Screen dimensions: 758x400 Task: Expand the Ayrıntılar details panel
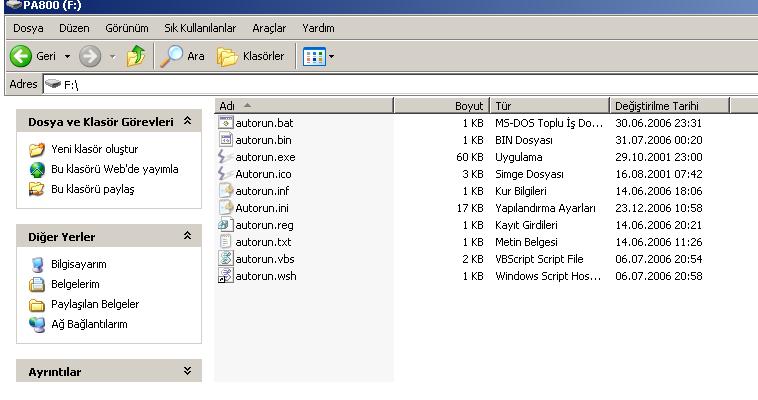coord(187,372)
